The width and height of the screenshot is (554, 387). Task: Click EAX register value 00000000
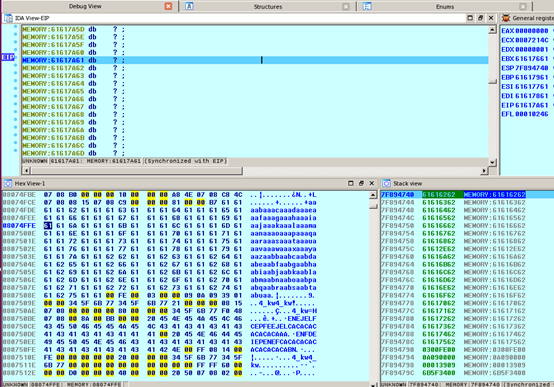(531, 31)
